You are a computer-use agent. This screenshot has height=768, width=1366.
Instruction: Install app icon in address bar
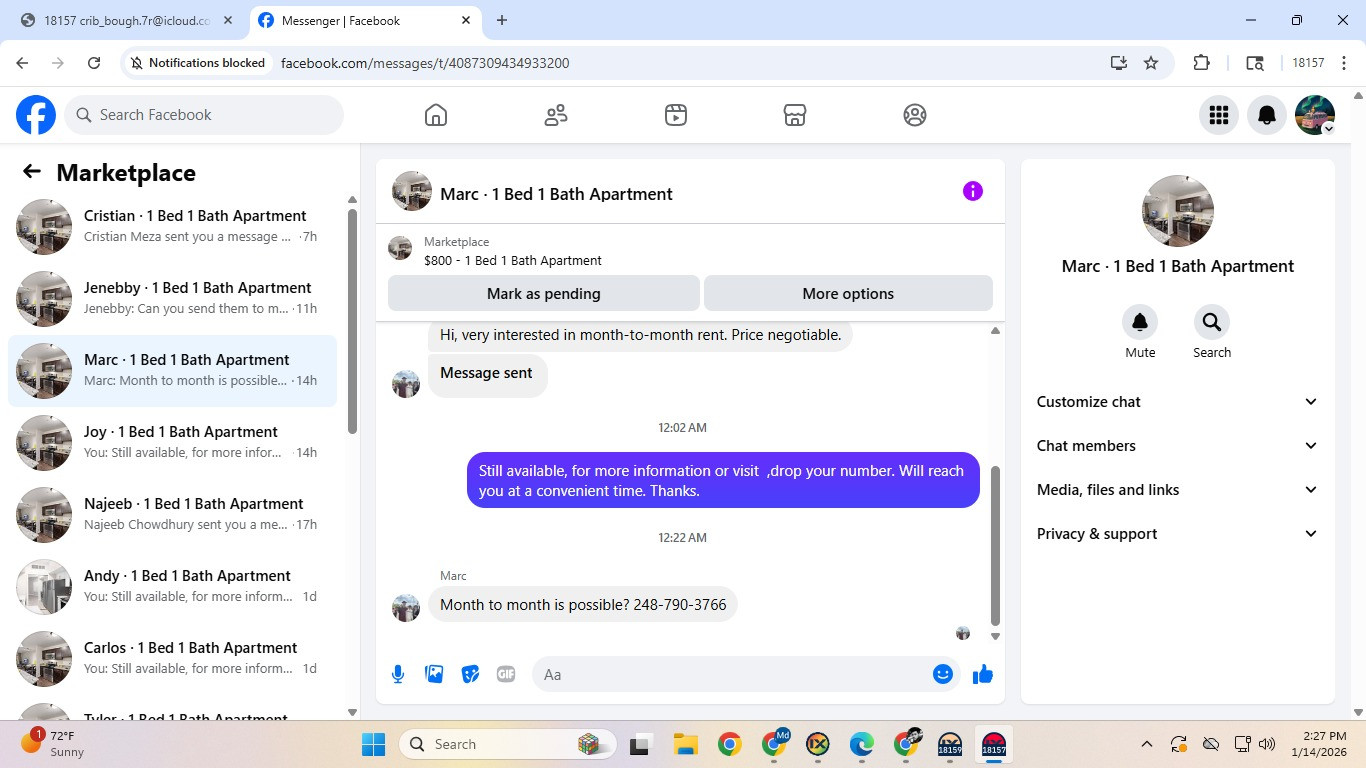pyautogui.click(x=1119, y=63)
